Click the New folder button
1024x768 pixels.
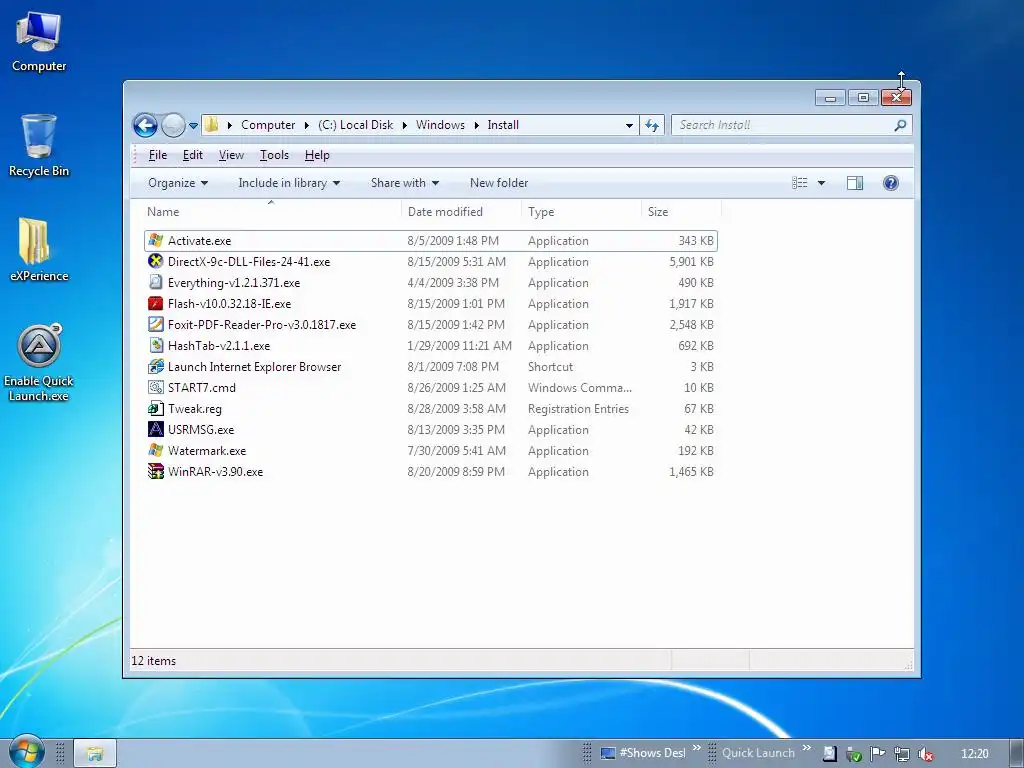[x=499, y=183]
